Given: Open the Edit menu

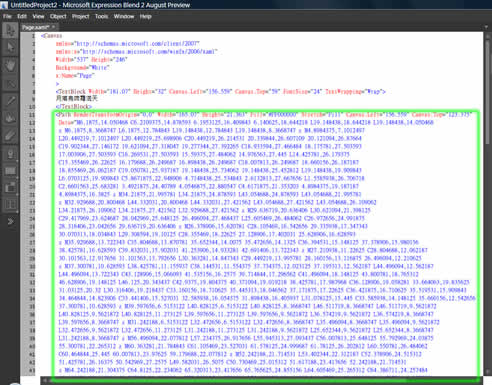Looking at the screenshot, I should tap(22, 16).
